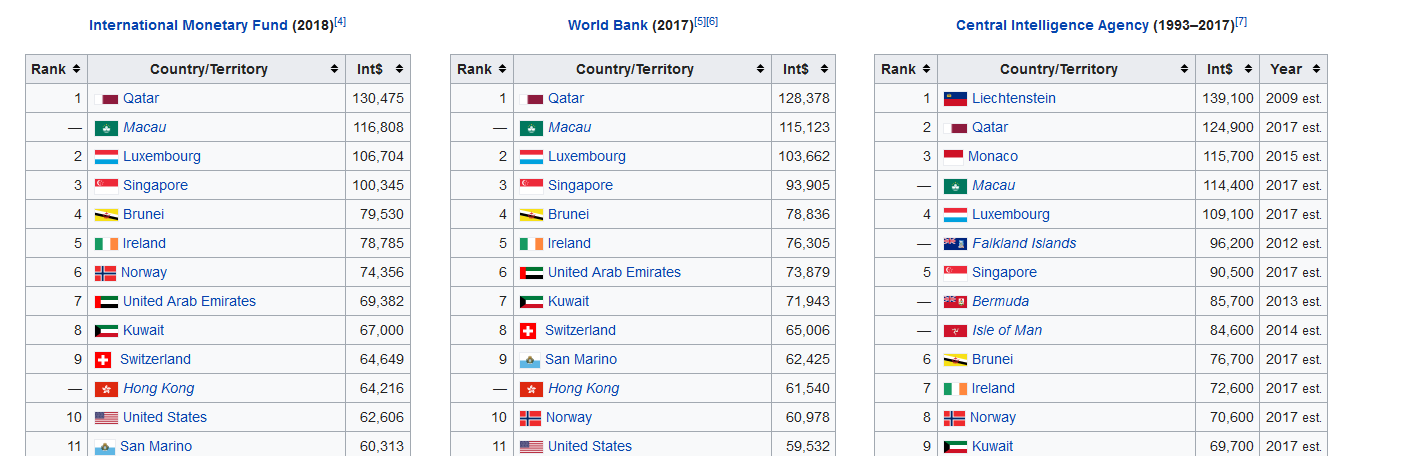Click the Falkland Islands flag icon
Viewport: 1408px width, 456px height.
[955, 244]
